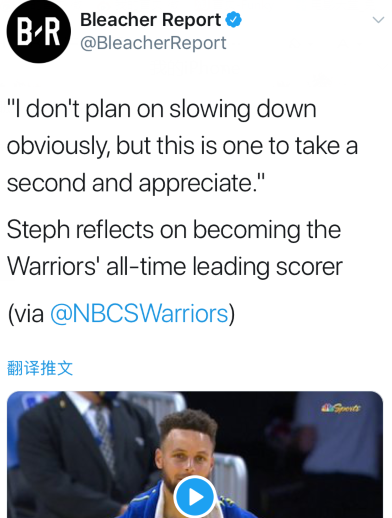Screen dimensions: 392x518
Task: Play the video with the play button
Action: tap(195, 497)
